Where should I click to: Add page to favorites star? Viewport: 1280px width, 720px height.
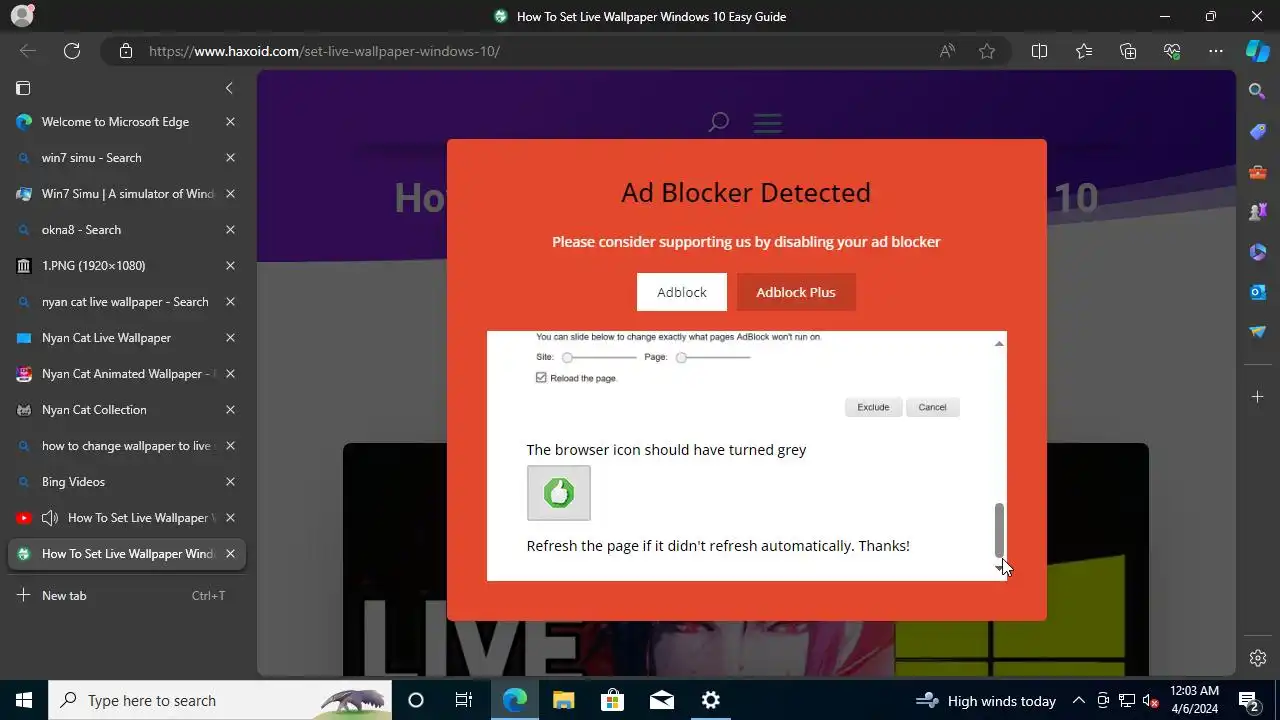(987, 51)
